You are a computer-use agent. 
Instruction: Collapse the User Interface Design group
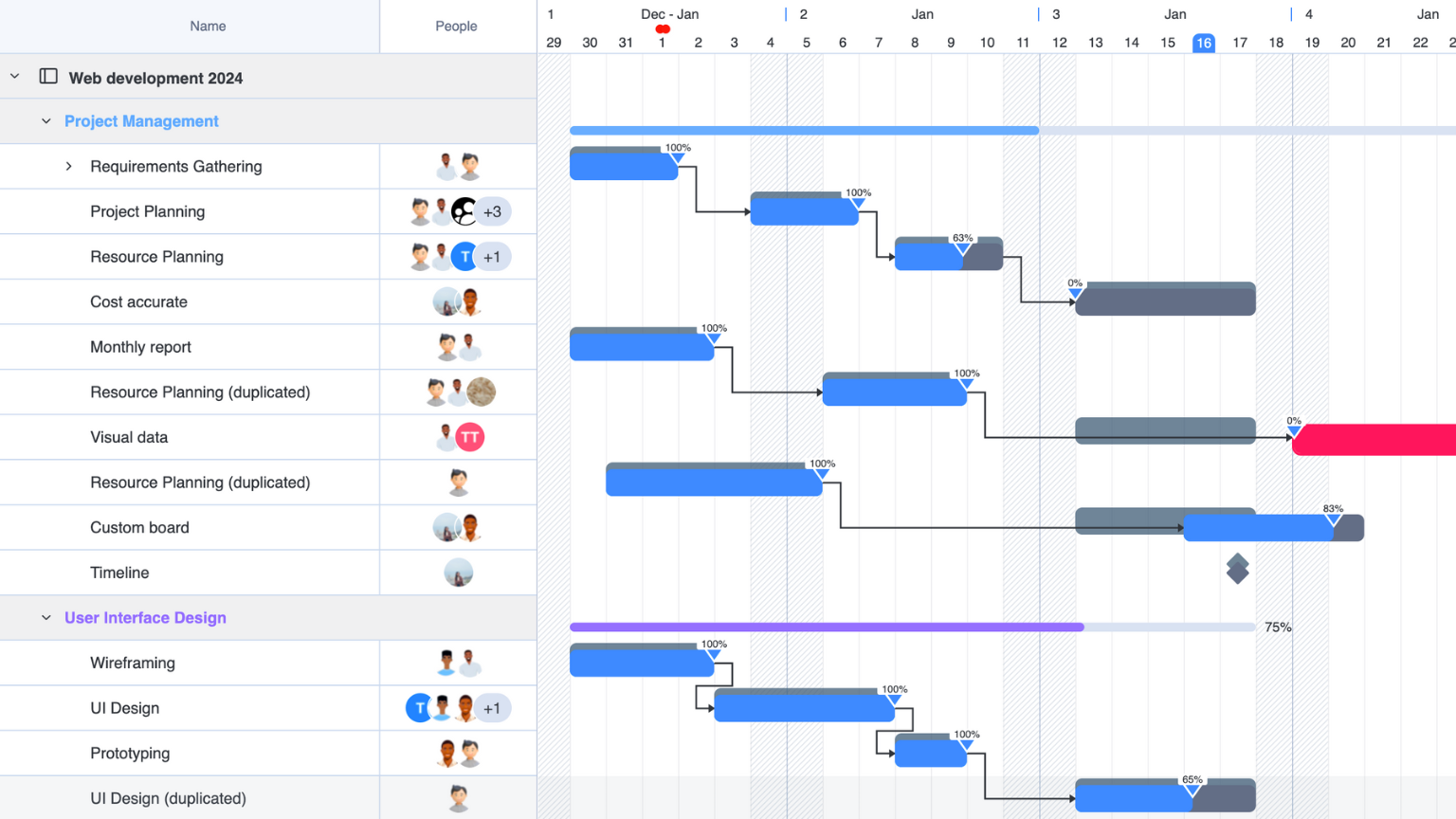[46, 618]
